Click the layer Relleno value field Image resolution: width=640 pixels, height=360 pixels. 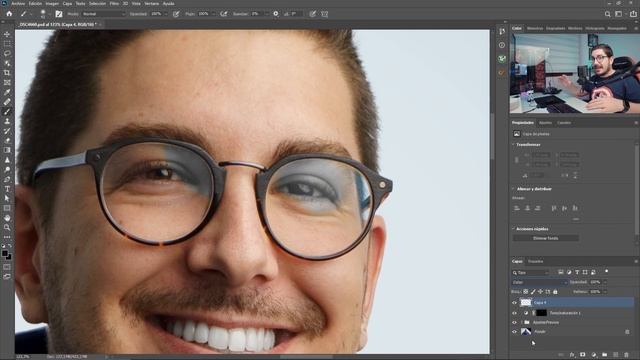tap(595, 292)
